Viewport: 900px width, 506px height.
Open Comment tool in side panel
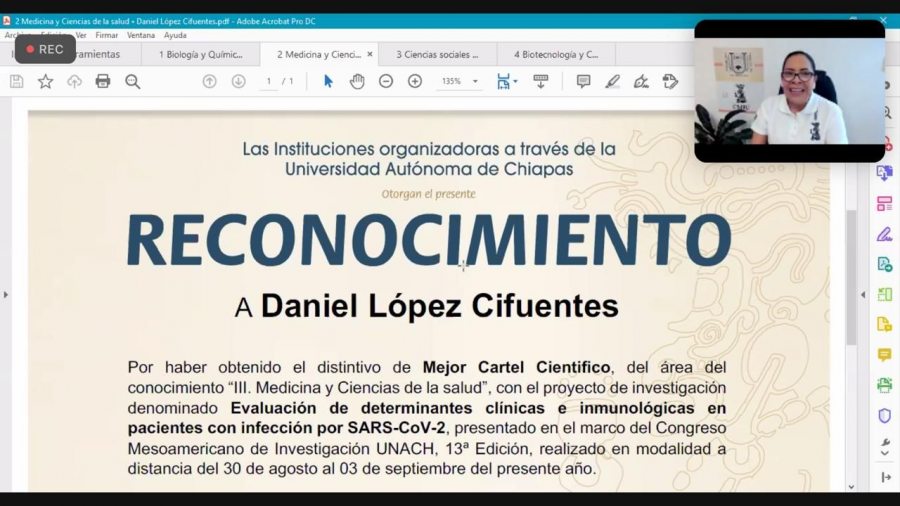coord(885,355)
